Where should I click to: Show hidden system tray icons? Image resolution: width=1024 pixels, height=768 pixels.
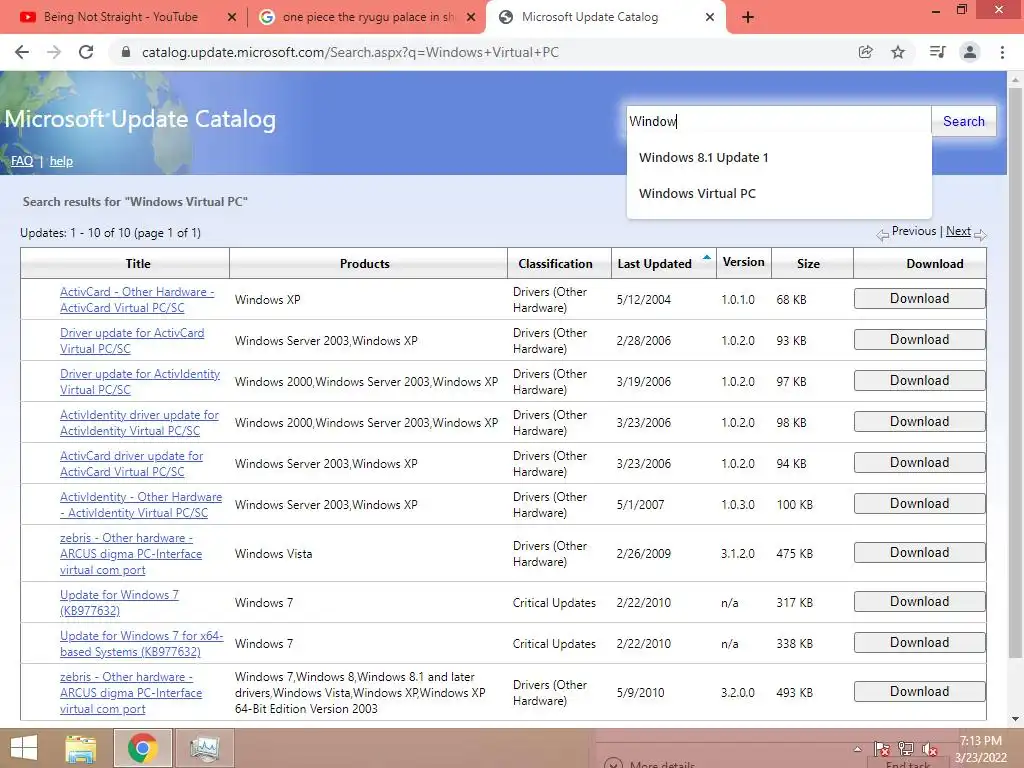857,749
